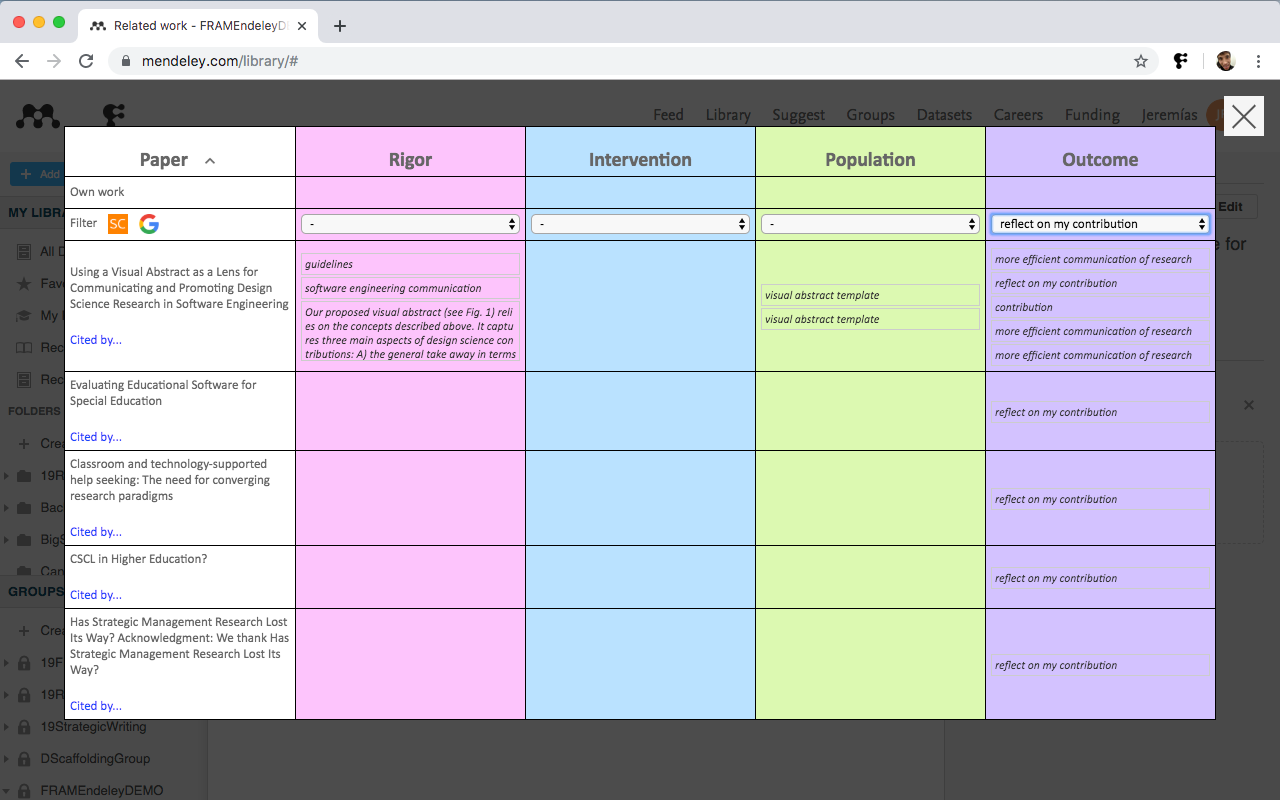Click the Google search filter icon
1280x800 pixels.
point(149,224)
